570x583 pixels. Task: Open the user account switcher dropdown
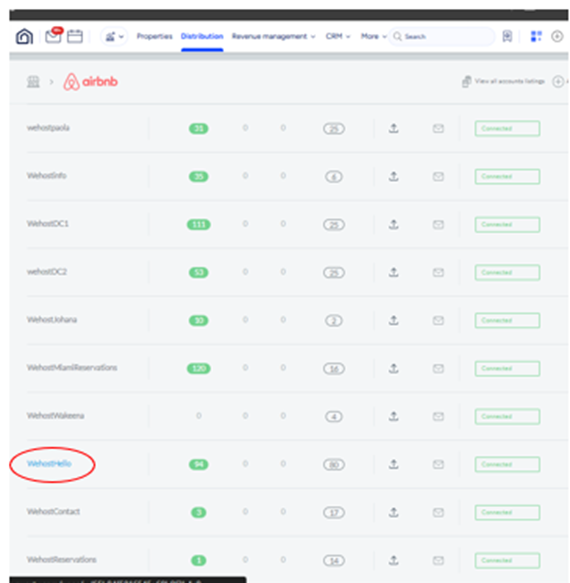(114, 37)
